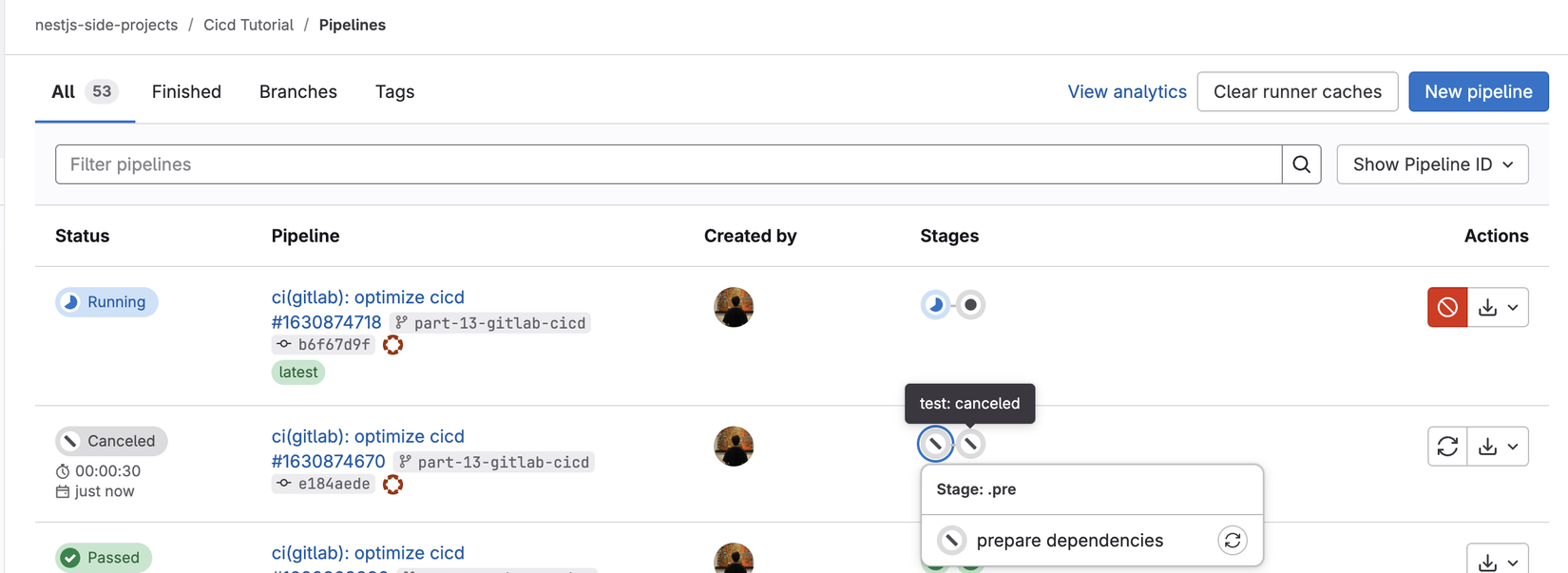The width and height of the screenshot is (1568, 573).
Task: Retry the canceled pipeline #1630874670
Action: point(1446,447)
